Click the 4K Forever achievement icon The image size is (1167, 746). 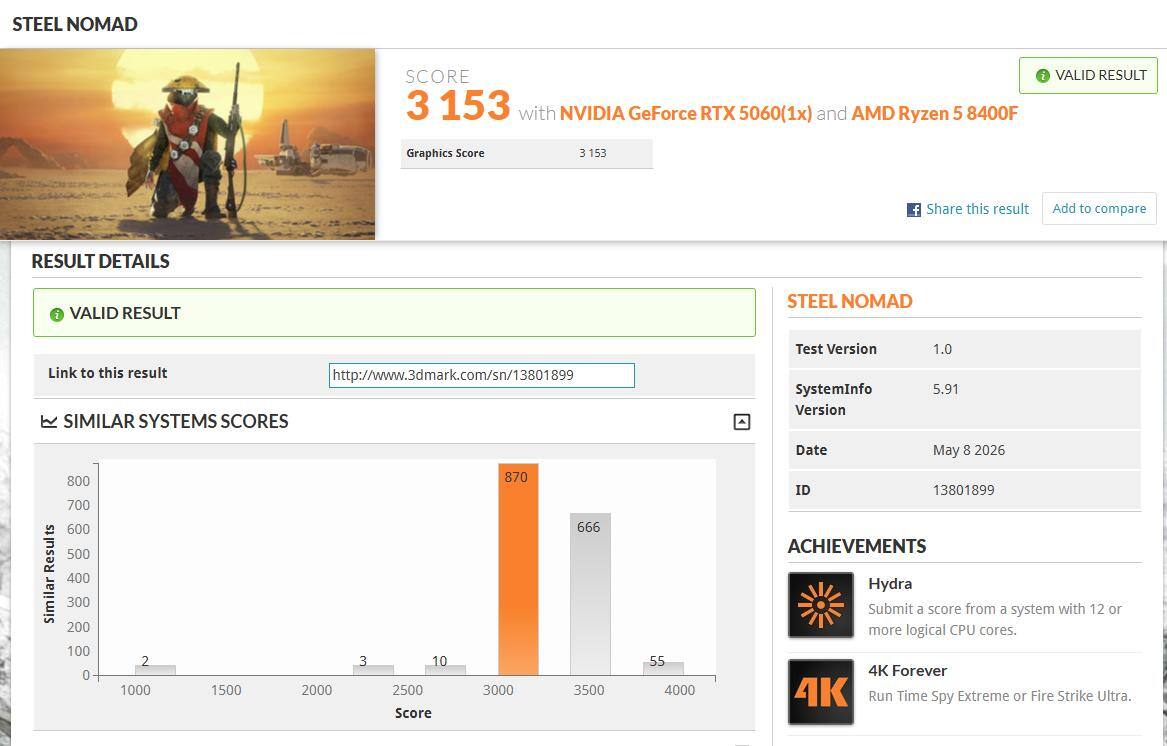click(x=821, y=692)
